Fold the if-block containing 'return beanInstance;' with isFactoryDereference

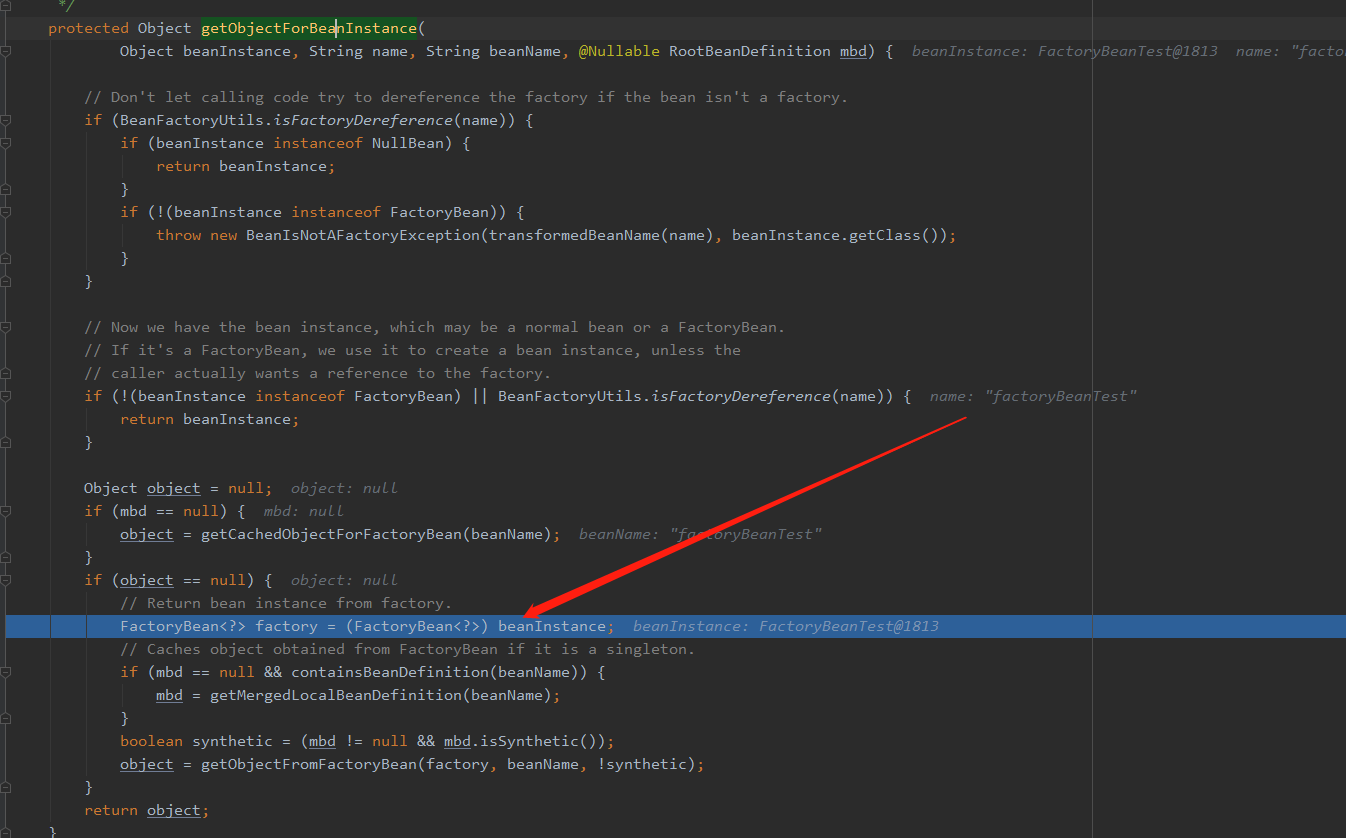tap(6, 396)
